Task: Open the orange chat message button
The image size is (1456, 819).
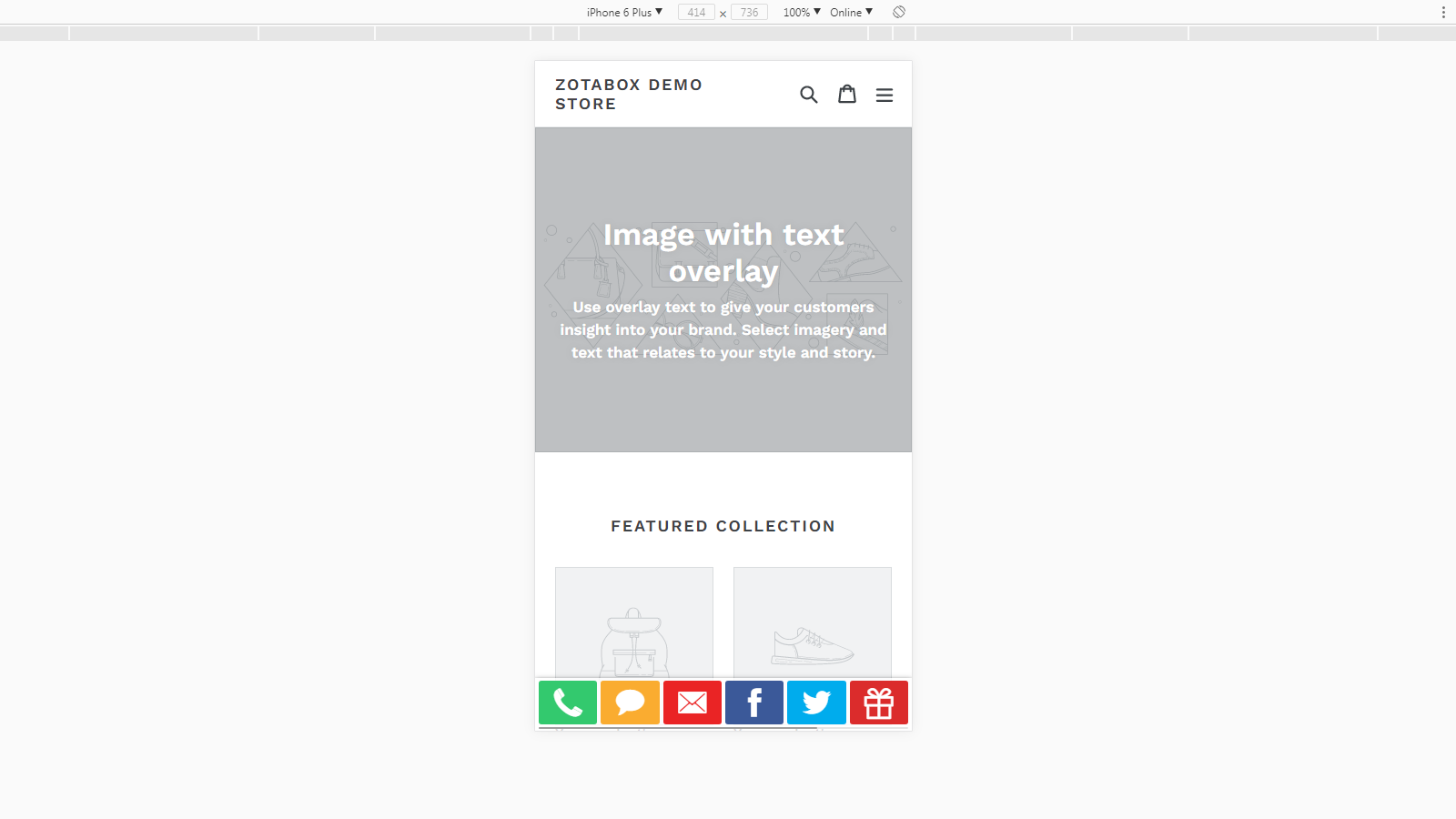Action: tap(630, 703)
